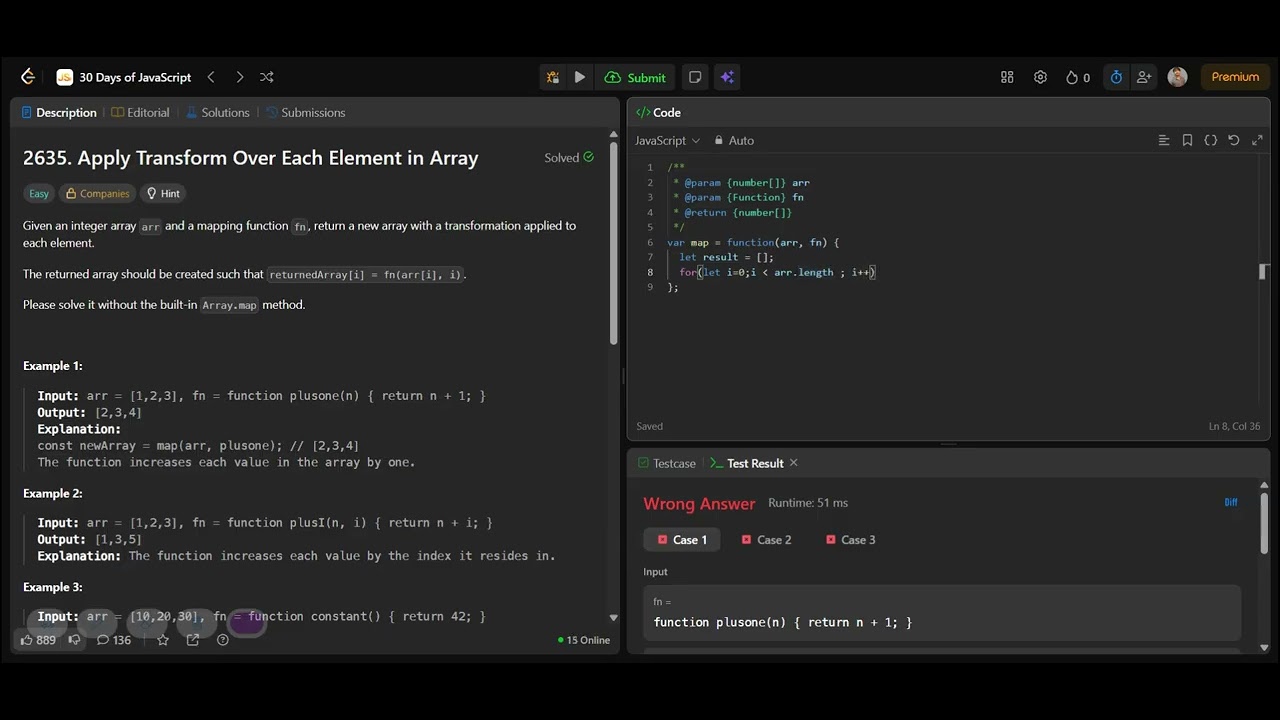
Task: Switch to the Submissions tab
Action: (305, 112)
